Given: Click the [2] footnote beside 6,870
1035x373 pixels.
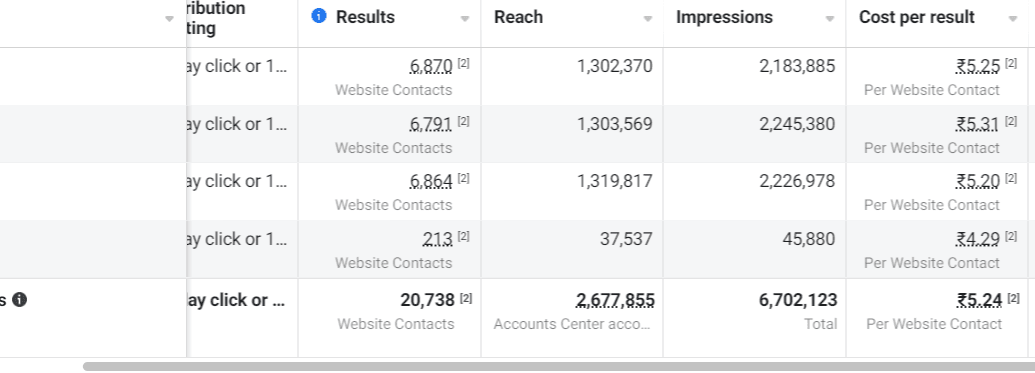Looking at the screenshot, I should (x=463, y=63).
